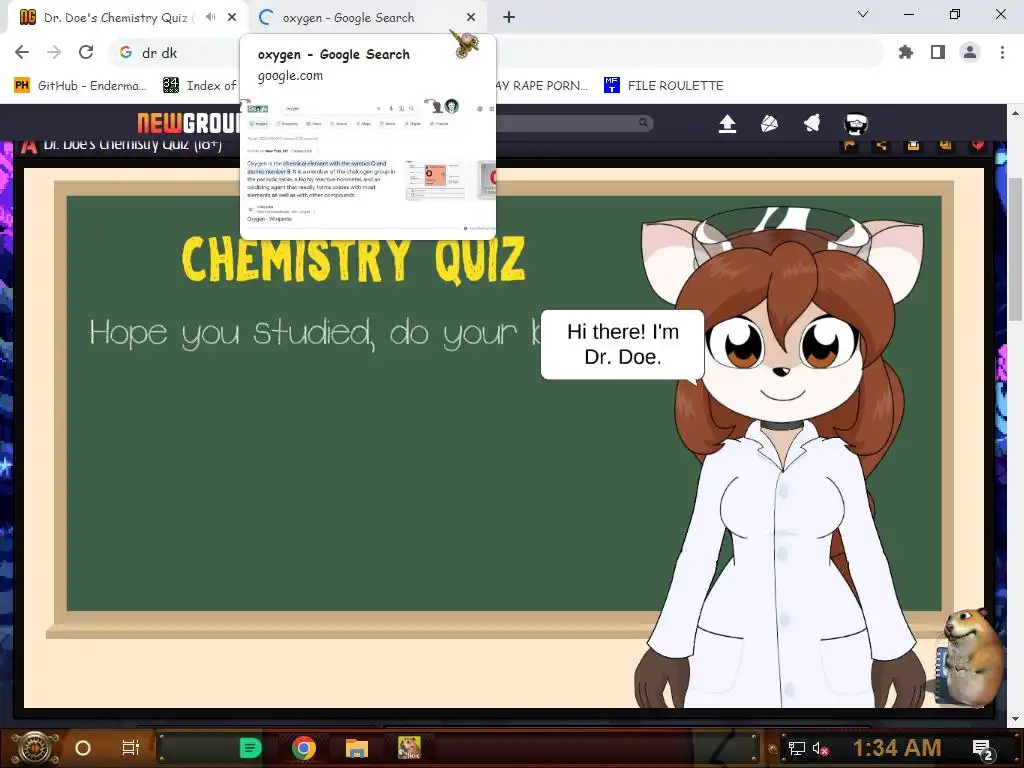Open the Chrome extensions puzzle icon
The image size is (1024, 768).
(x=906, y=52)
